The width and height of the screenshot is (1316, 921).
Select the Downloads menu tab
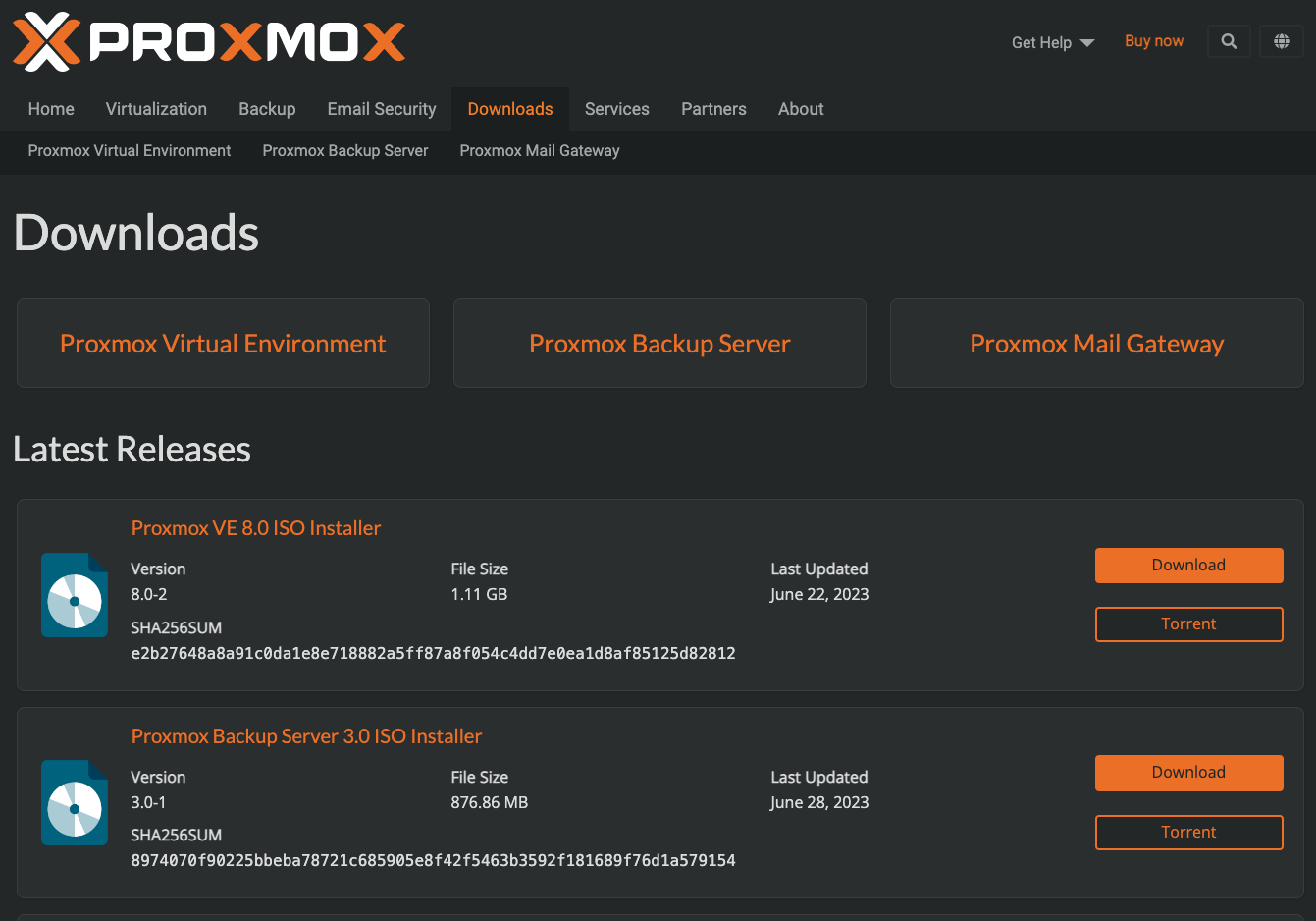point(510,109)
